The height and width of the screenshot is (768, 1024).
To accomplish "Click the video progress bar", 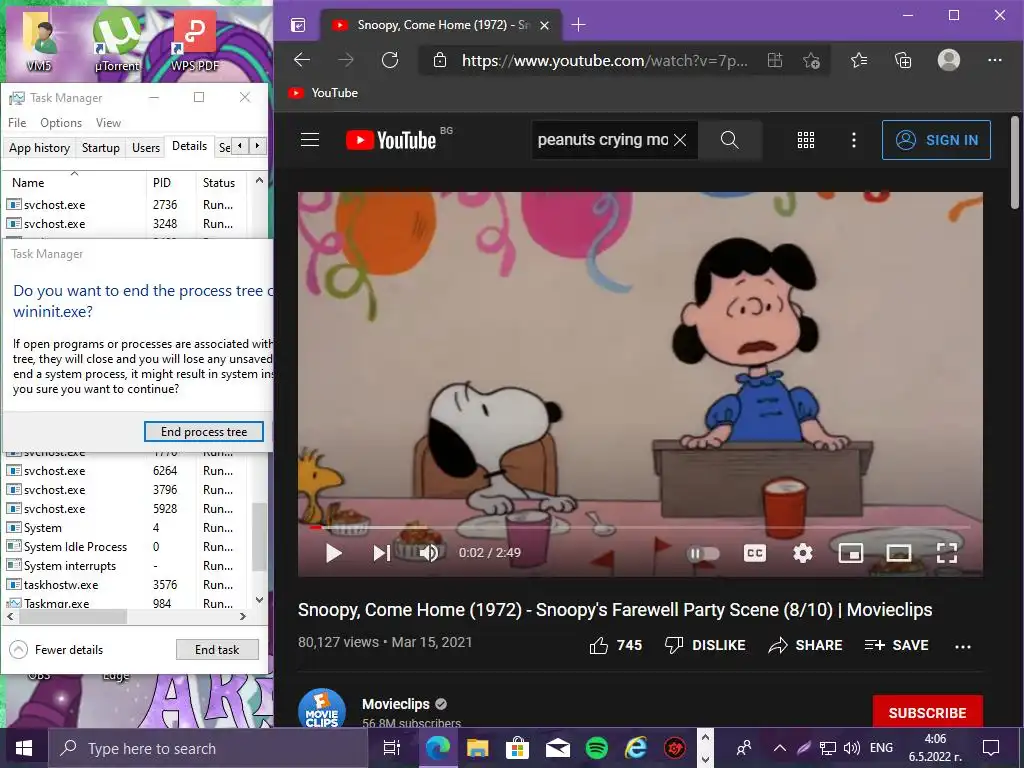I will coord(640,527).
